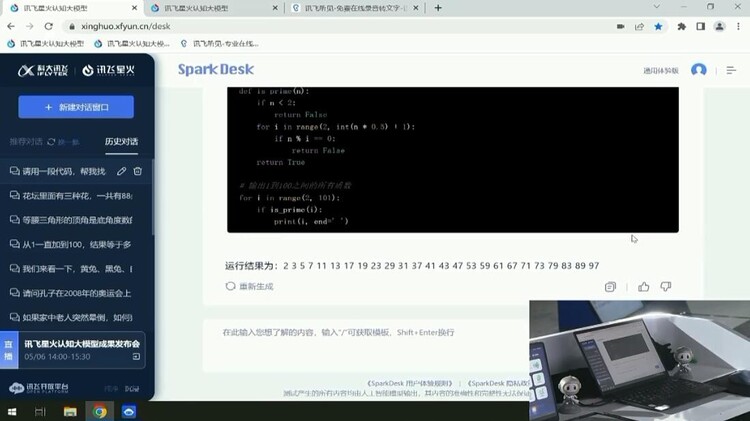Open the 花坛里面有三种花 conversation

pyautogui.click(x=72, y=196)
